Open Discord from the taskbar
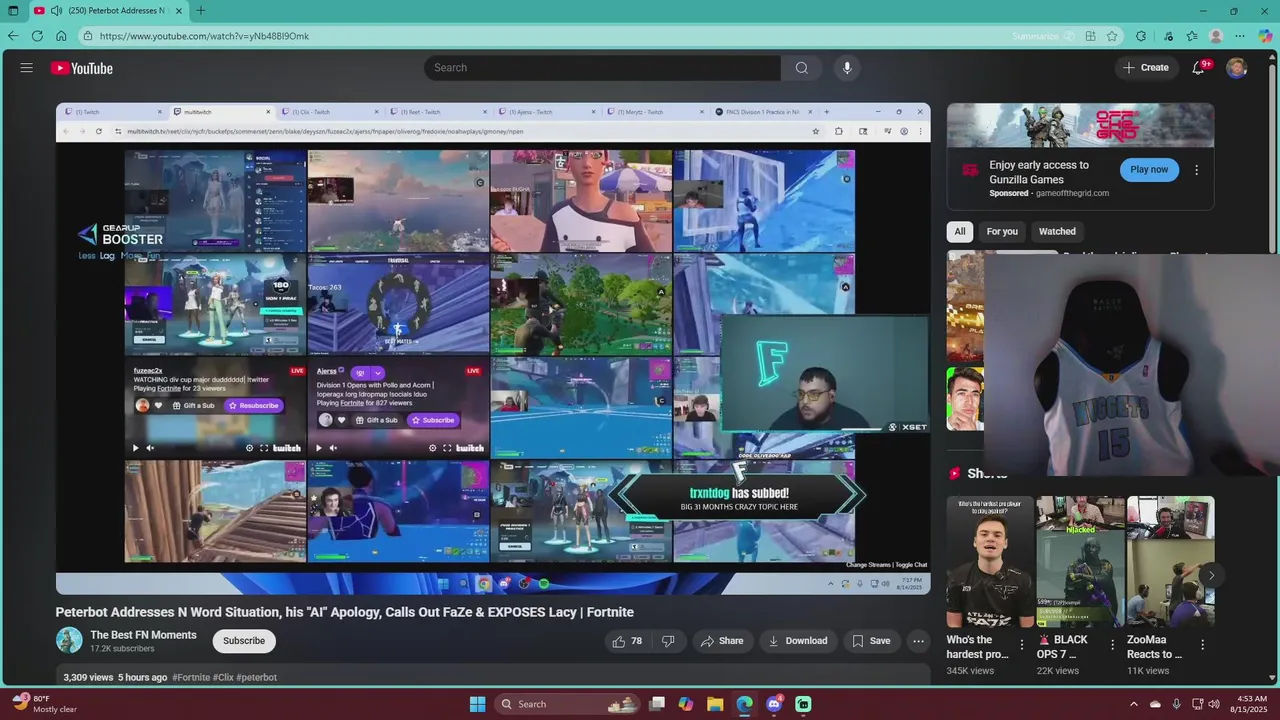This screenshot has width=1280, height=720. pyautogui.click(x=774, y=704)
